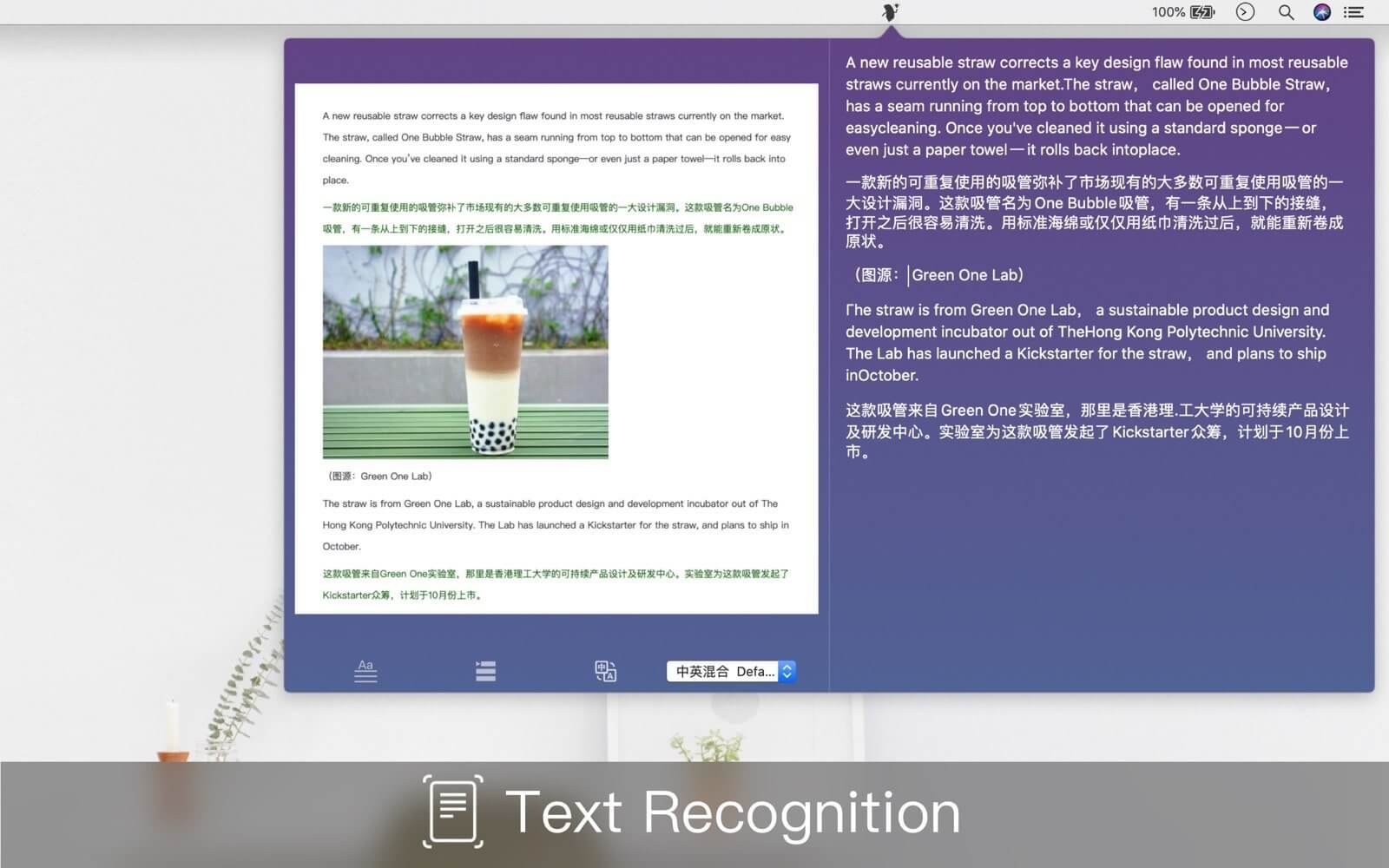
Task: Click the circled arrow menu bar icon
Action: [x=1245, y=12]
